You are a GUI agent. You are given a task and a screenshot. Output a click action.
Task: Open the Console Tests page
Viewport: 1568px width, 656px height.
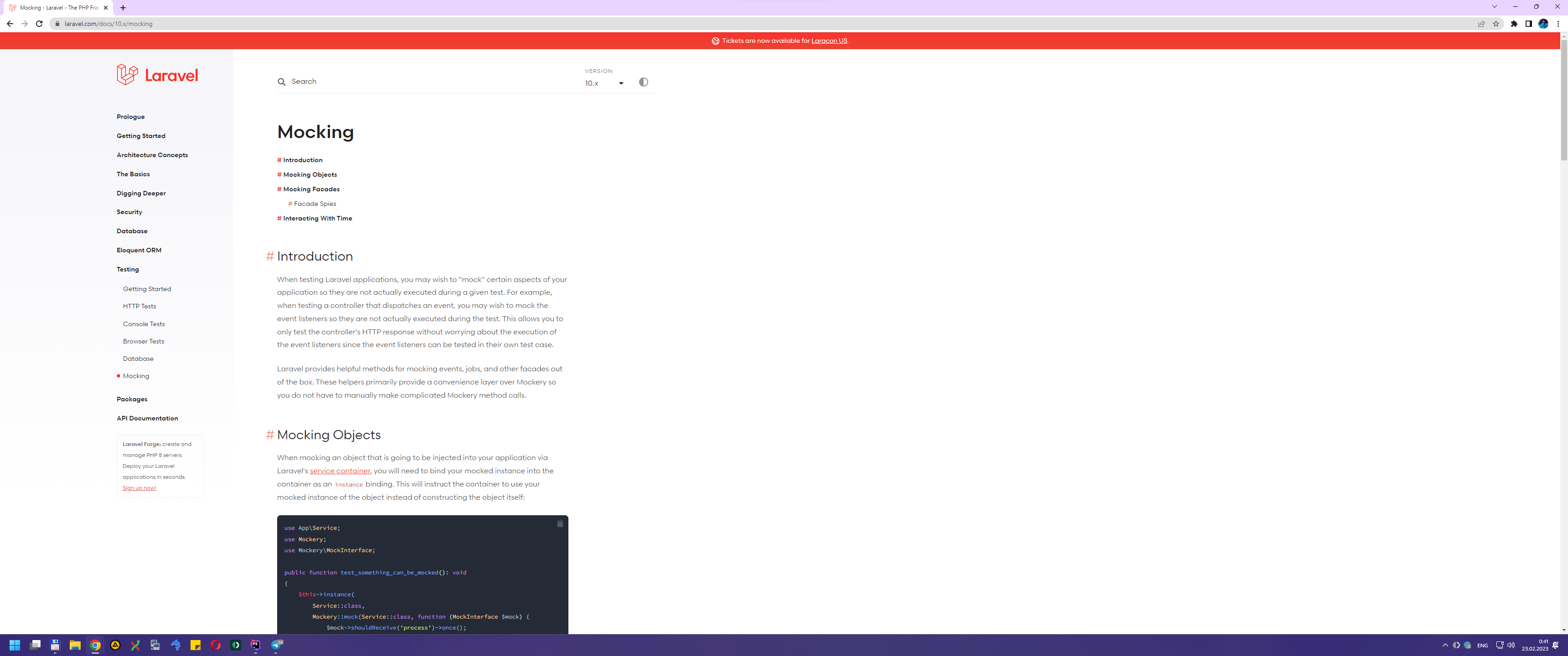(144, 324)
